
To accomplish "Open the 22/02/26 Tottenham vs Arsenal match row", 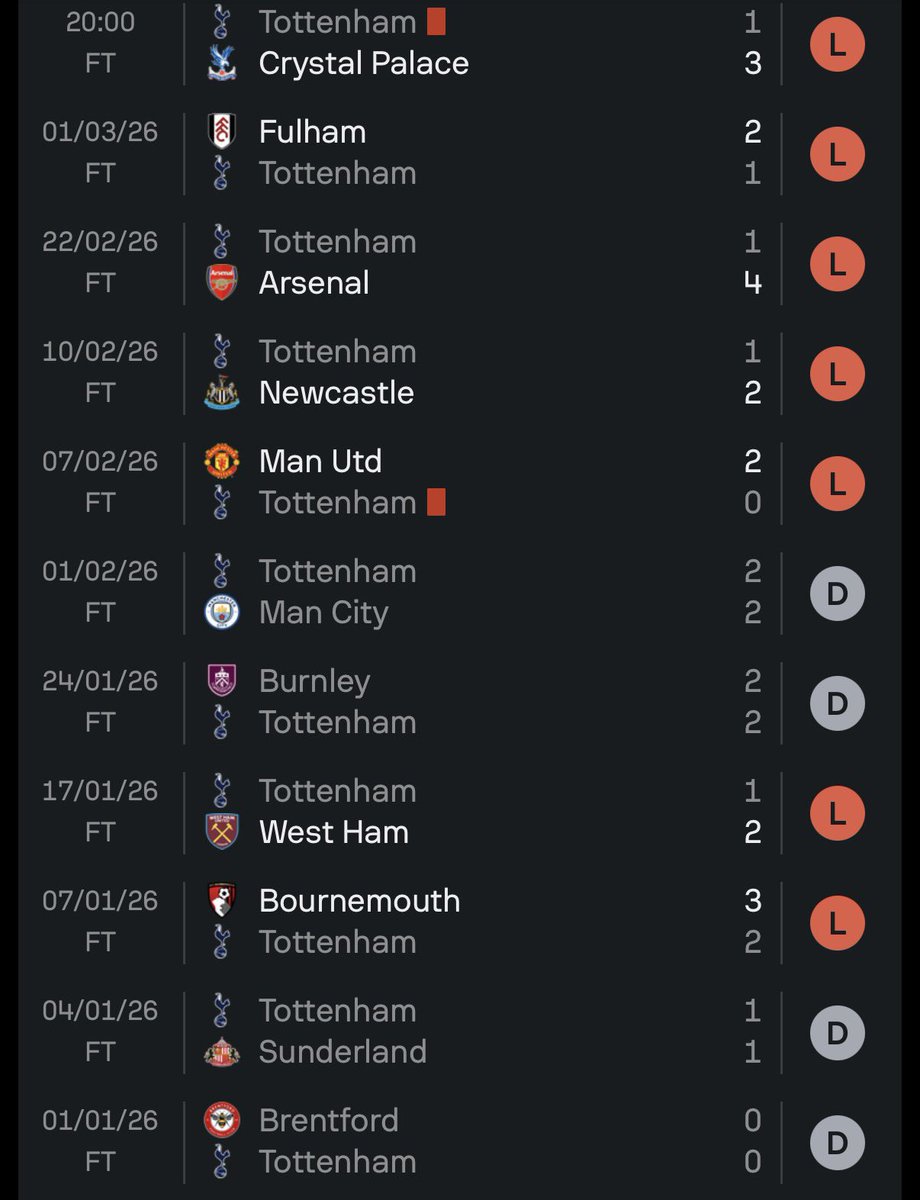I will pos(460,263).
